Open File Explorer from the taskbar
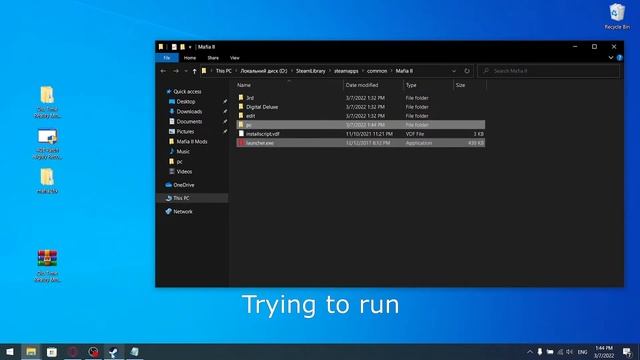Screen dimensions: 640x360 pos(31,351)
